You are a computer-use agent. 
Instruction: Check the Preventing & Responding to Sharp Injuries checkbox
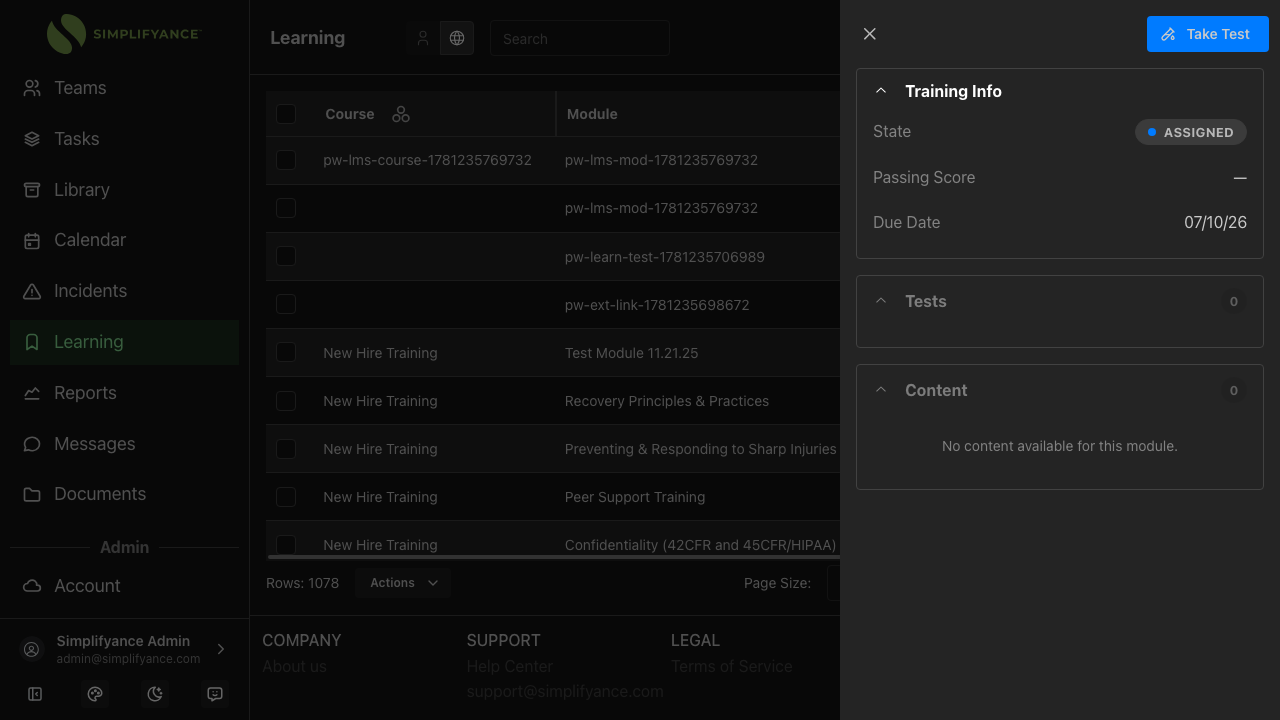(x=286, y=448)
